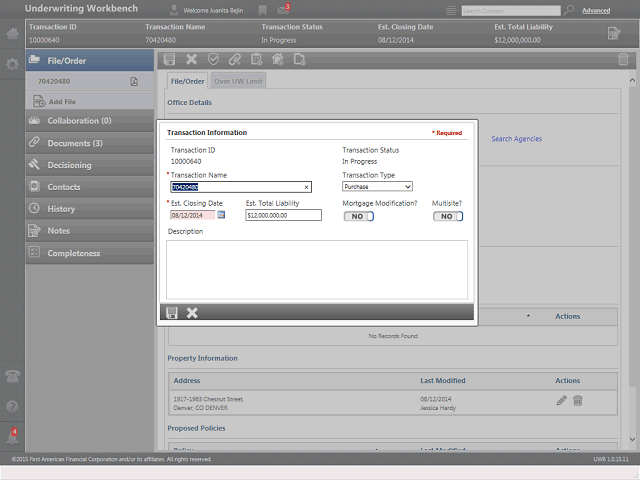Screen dimensions: 640x480
Task: Toggle the Mortgage Modification switch
Action: 359,216
